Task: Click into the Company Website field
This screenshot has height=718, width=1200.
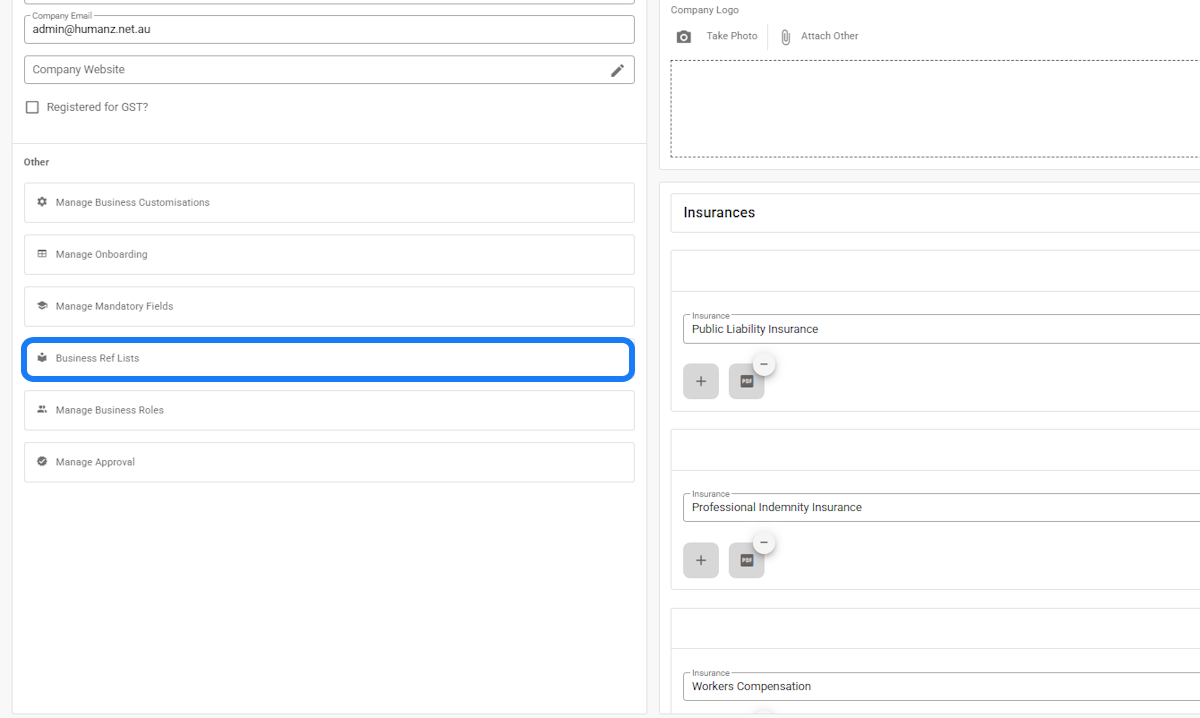Action: click(329, 70)
